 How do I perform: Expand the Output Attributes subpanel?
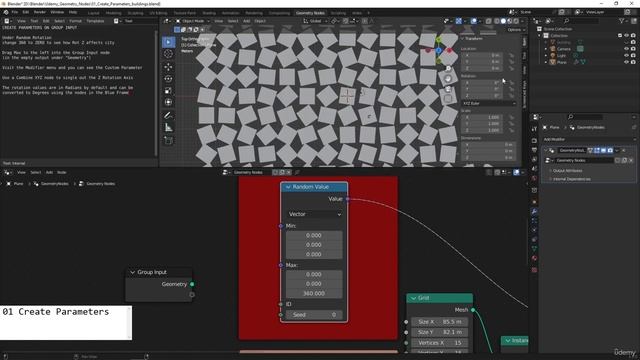coord(567,171)
